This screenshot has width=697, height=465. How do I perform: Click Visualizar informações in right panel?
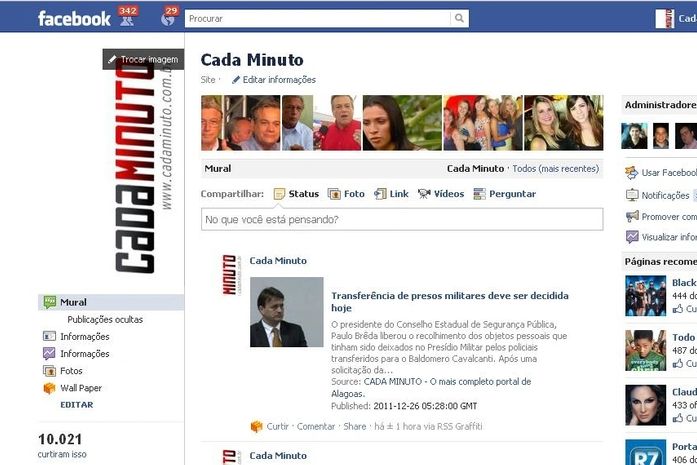[x=661, y=237]
